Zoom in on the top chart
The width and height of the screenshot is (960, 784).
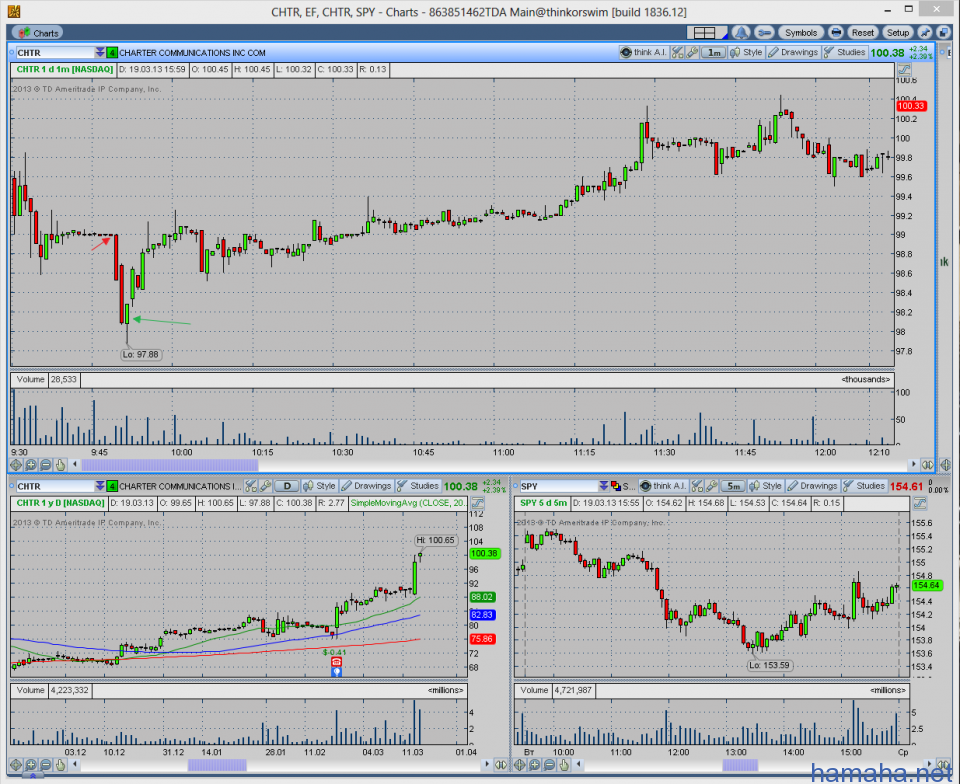click(31, 465)
